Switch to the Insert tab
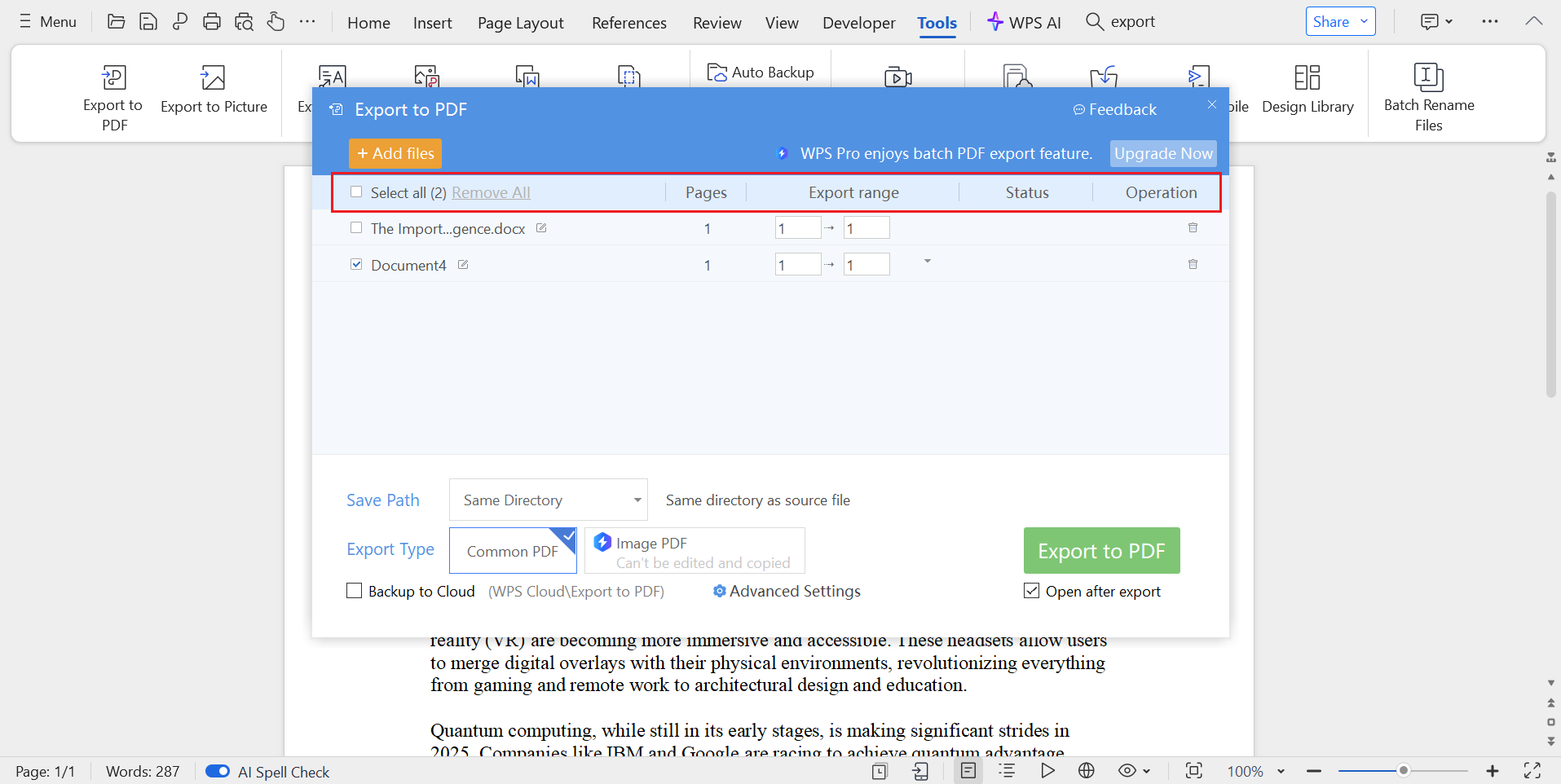 [x=432, y=23]
